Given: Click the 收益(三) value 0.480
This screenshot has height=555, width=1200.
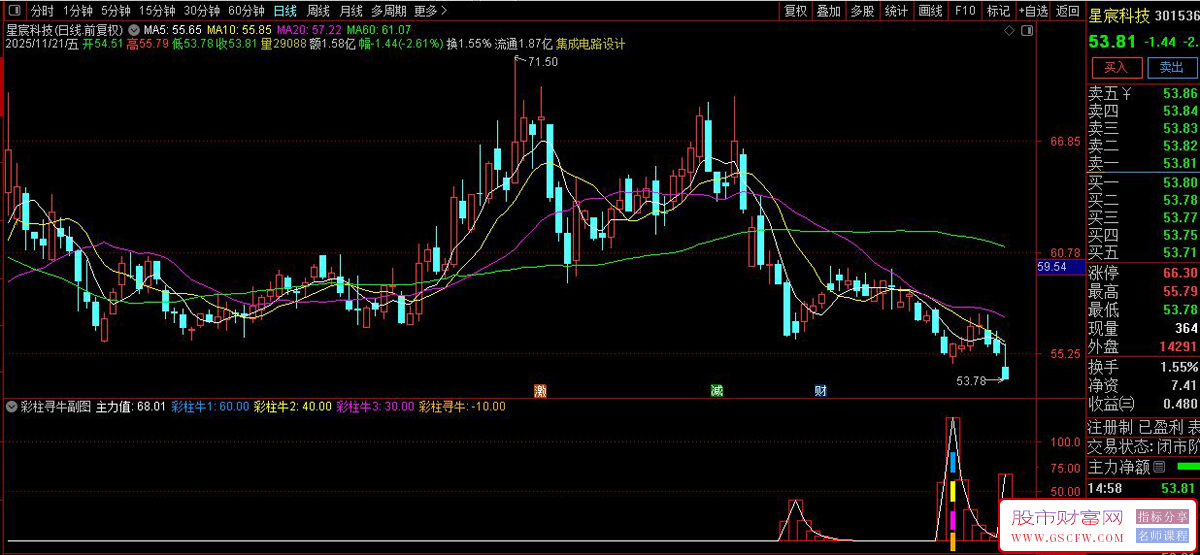Looking at the screenshot, I should coord(1180,404).
